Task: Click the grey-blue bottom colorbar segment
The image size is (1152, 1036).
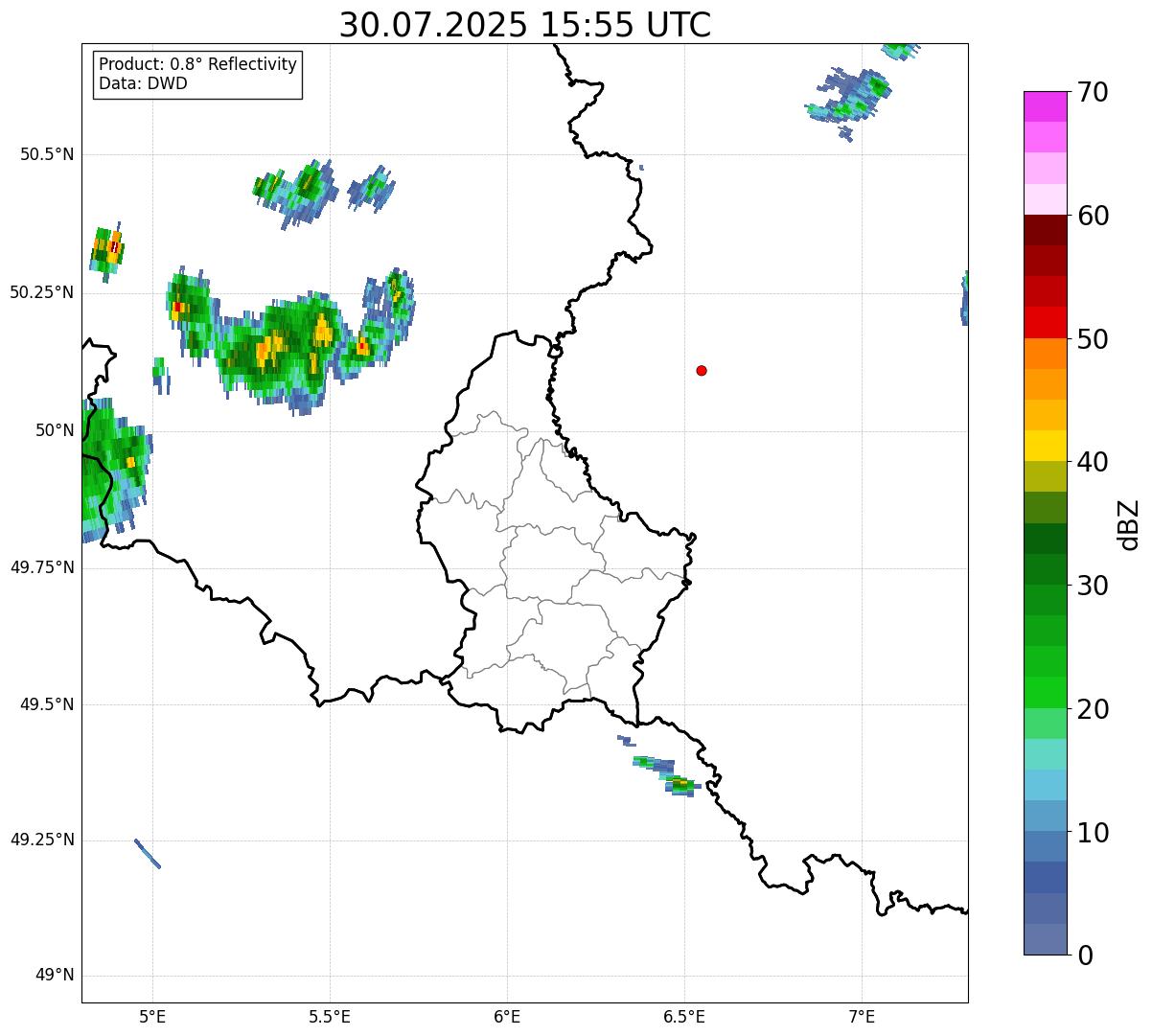Action: coord(1045,939)
